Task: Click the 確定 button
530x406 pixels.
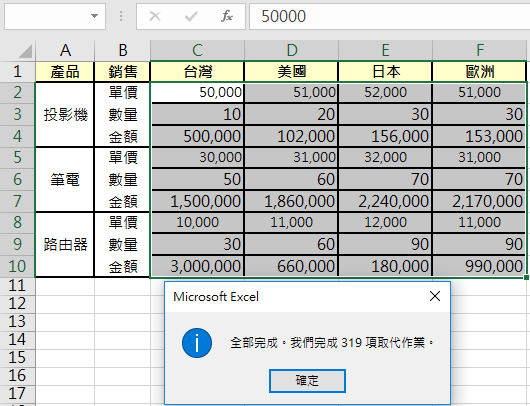Action: pos(307,381)
